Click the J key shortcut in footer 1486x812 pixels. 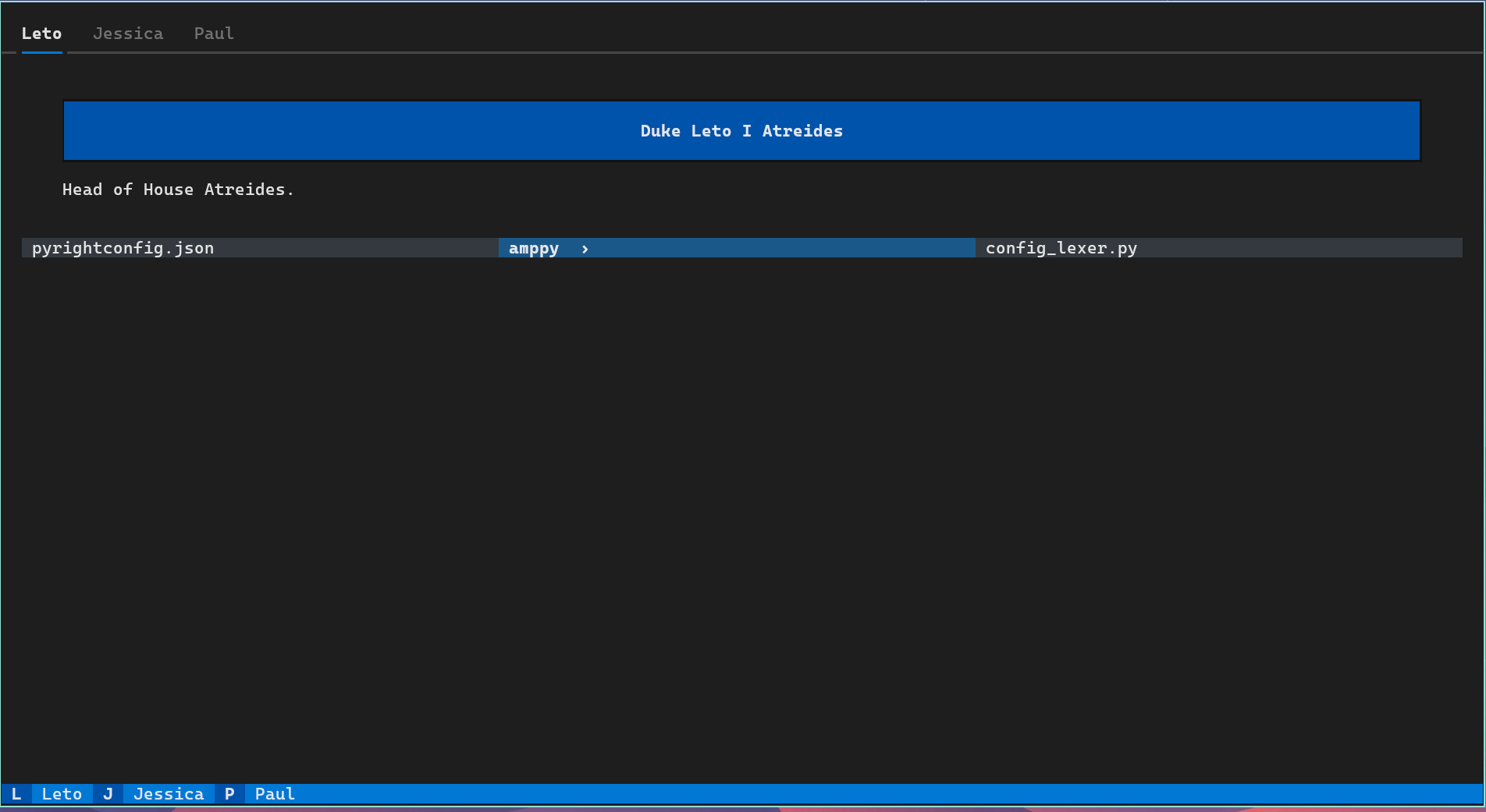(108, 794)
